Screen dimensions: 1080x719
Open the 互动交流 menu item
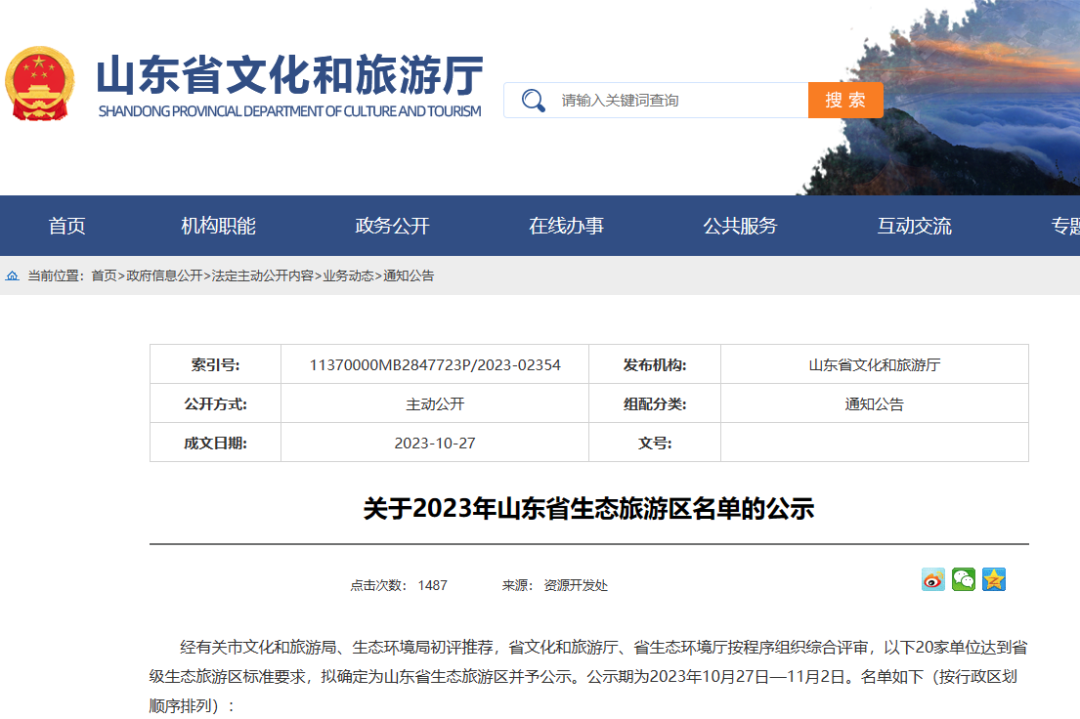click(x=914, y=226)
